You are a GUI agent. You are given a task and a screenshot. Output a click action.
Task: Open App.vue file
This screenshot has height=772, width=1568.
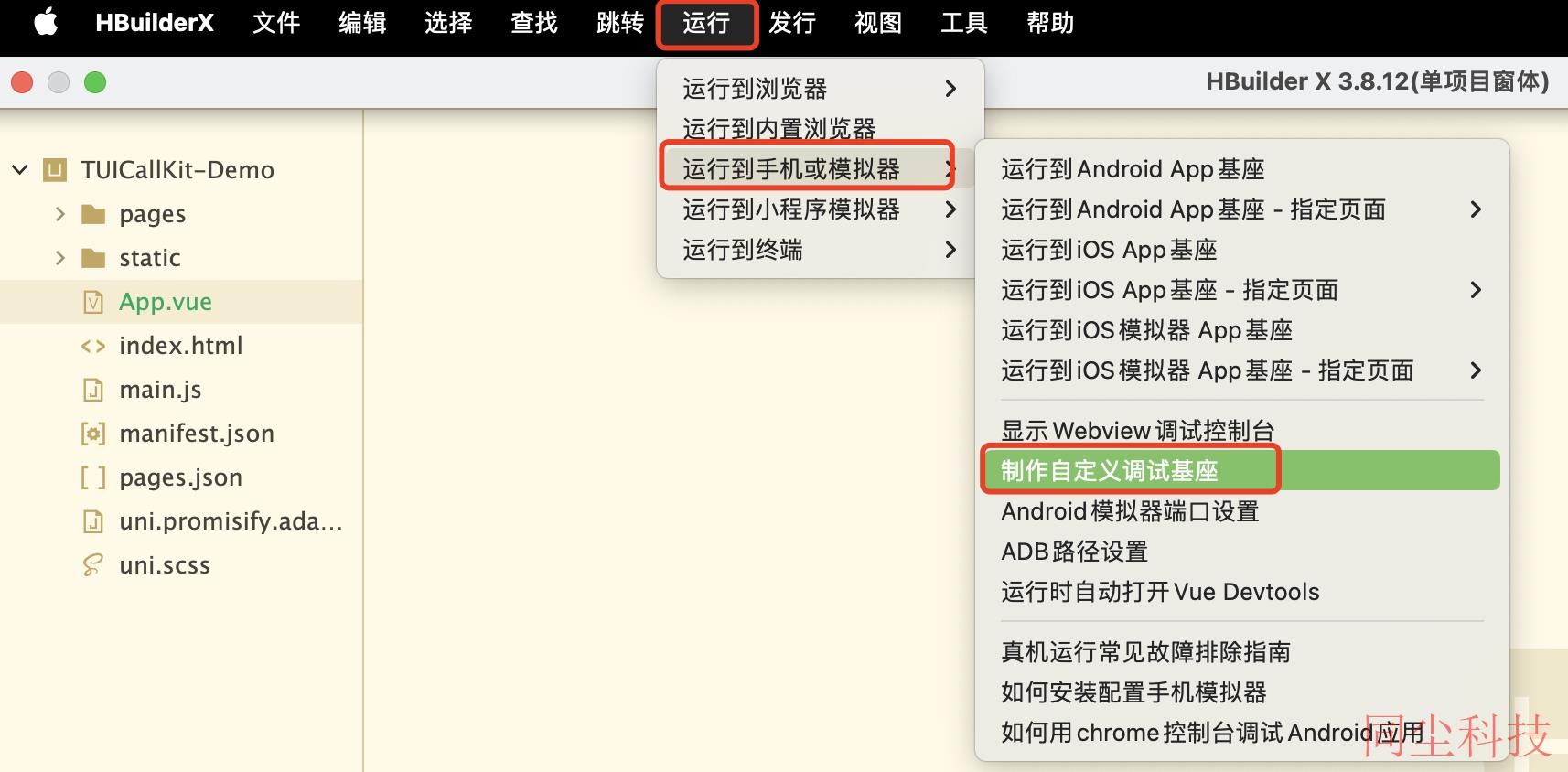click(x=166, y=302)
